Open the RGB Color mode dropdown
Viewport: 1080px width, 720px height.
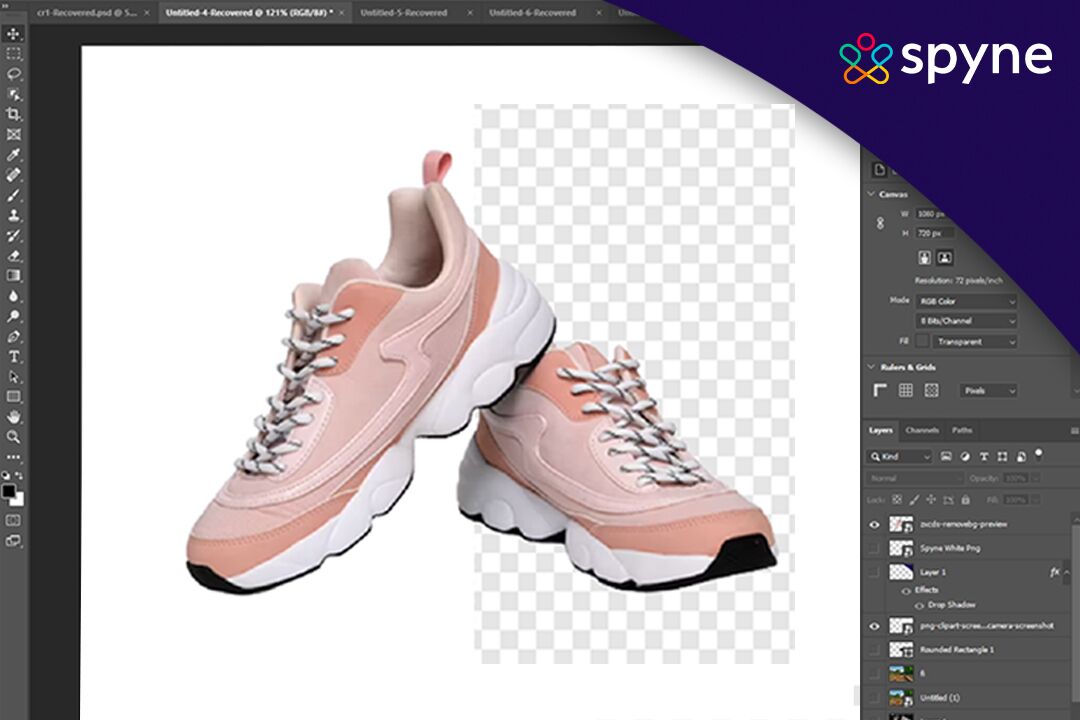[967, 301]
